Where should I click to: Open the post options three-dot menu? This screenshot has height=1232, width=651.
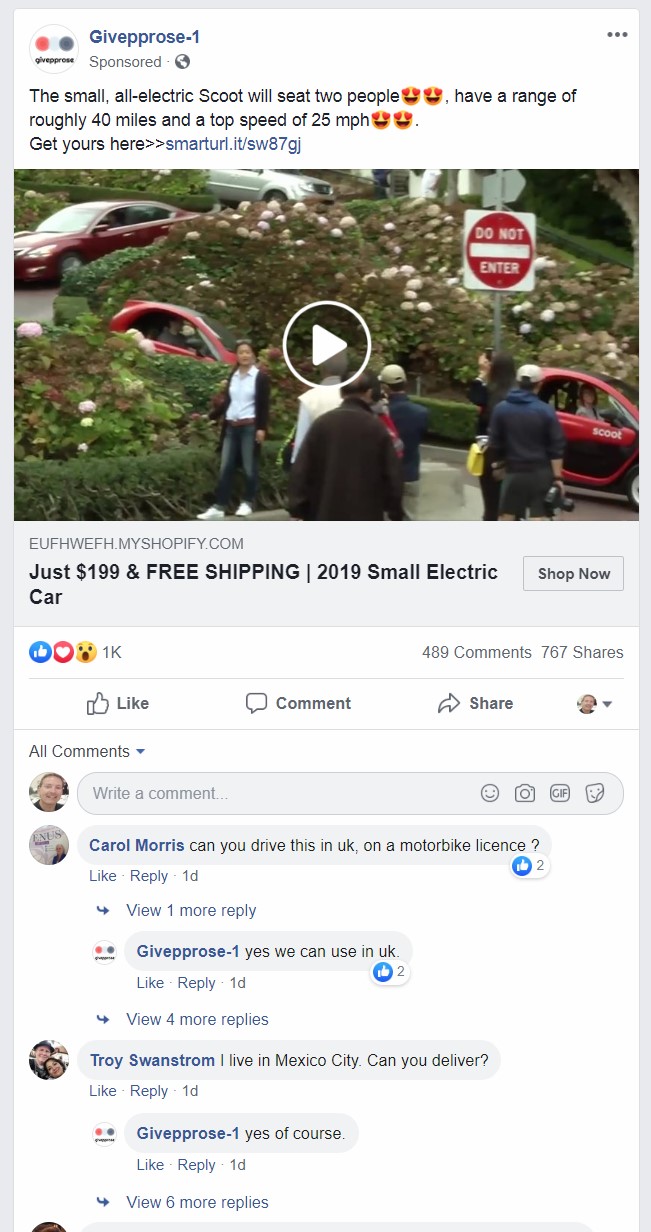click(x=617, y=35)
